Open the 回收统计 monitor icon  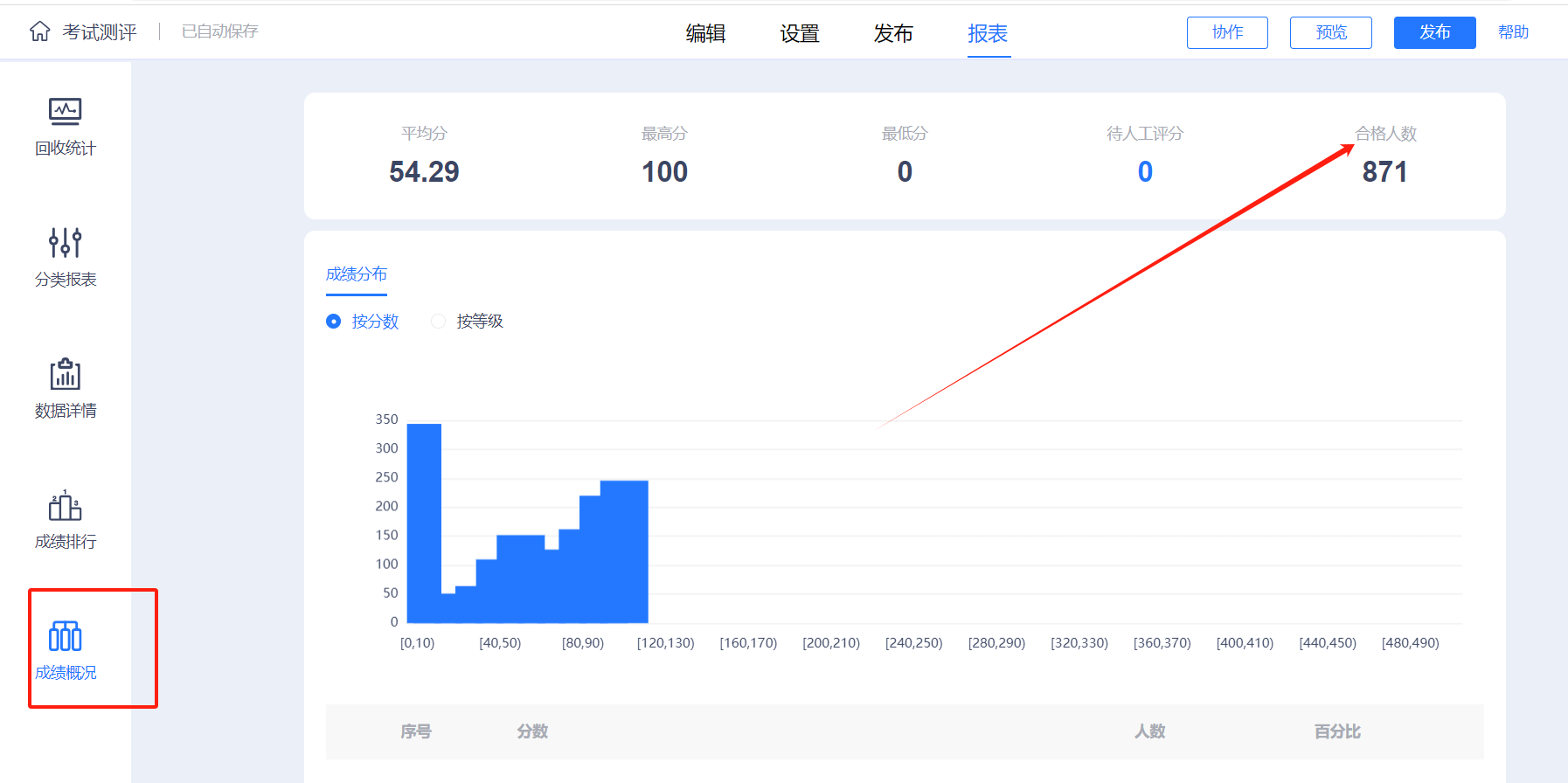pos(66,111)
